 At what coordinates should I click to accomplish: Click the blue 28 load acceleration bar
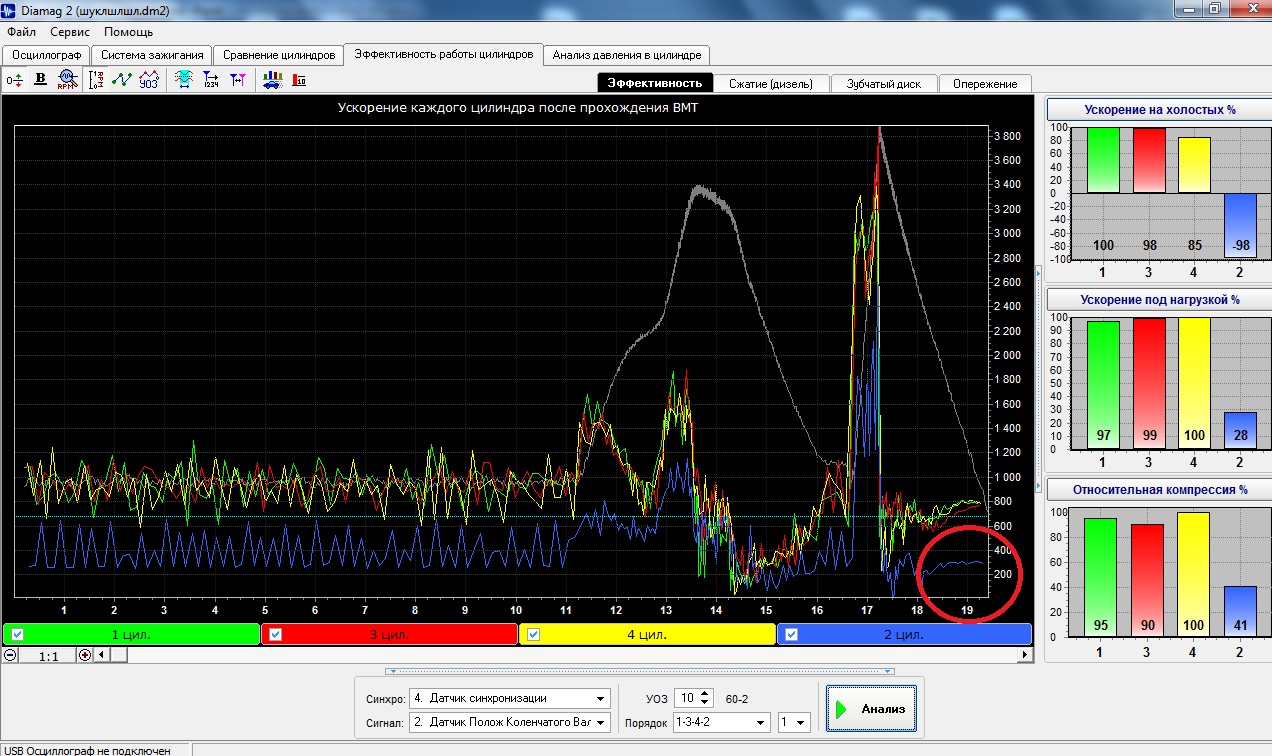(1240, 430)
